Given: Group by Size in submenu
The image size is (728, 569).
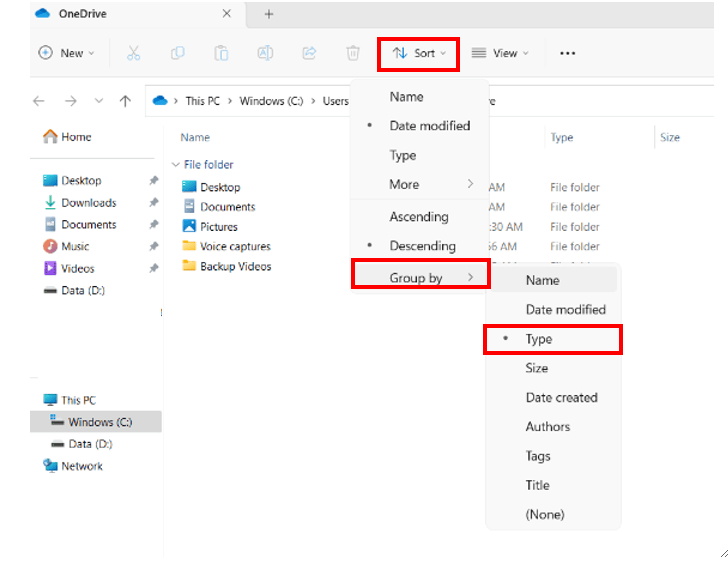Looking at the screenshot, I should (552, 368).
